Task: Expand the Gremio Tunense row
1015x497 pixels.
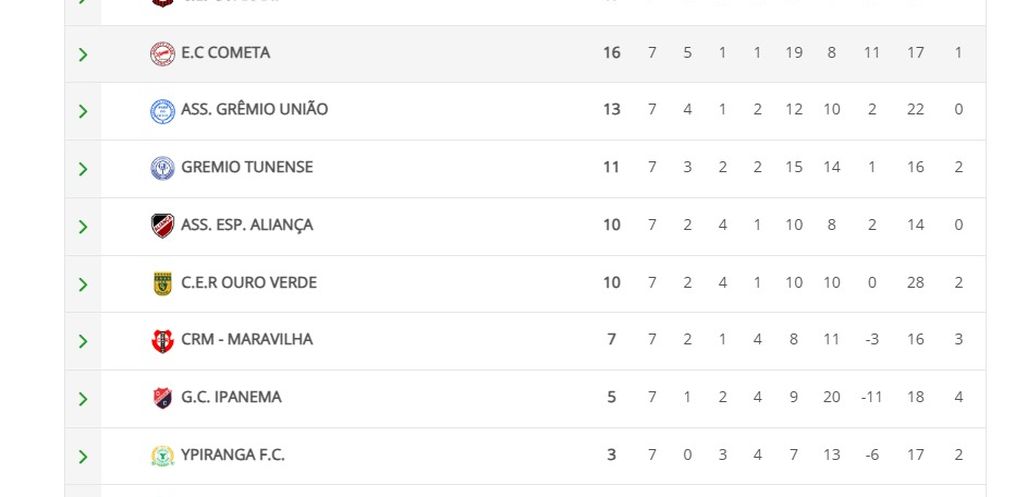Action: tap(83, 168)
